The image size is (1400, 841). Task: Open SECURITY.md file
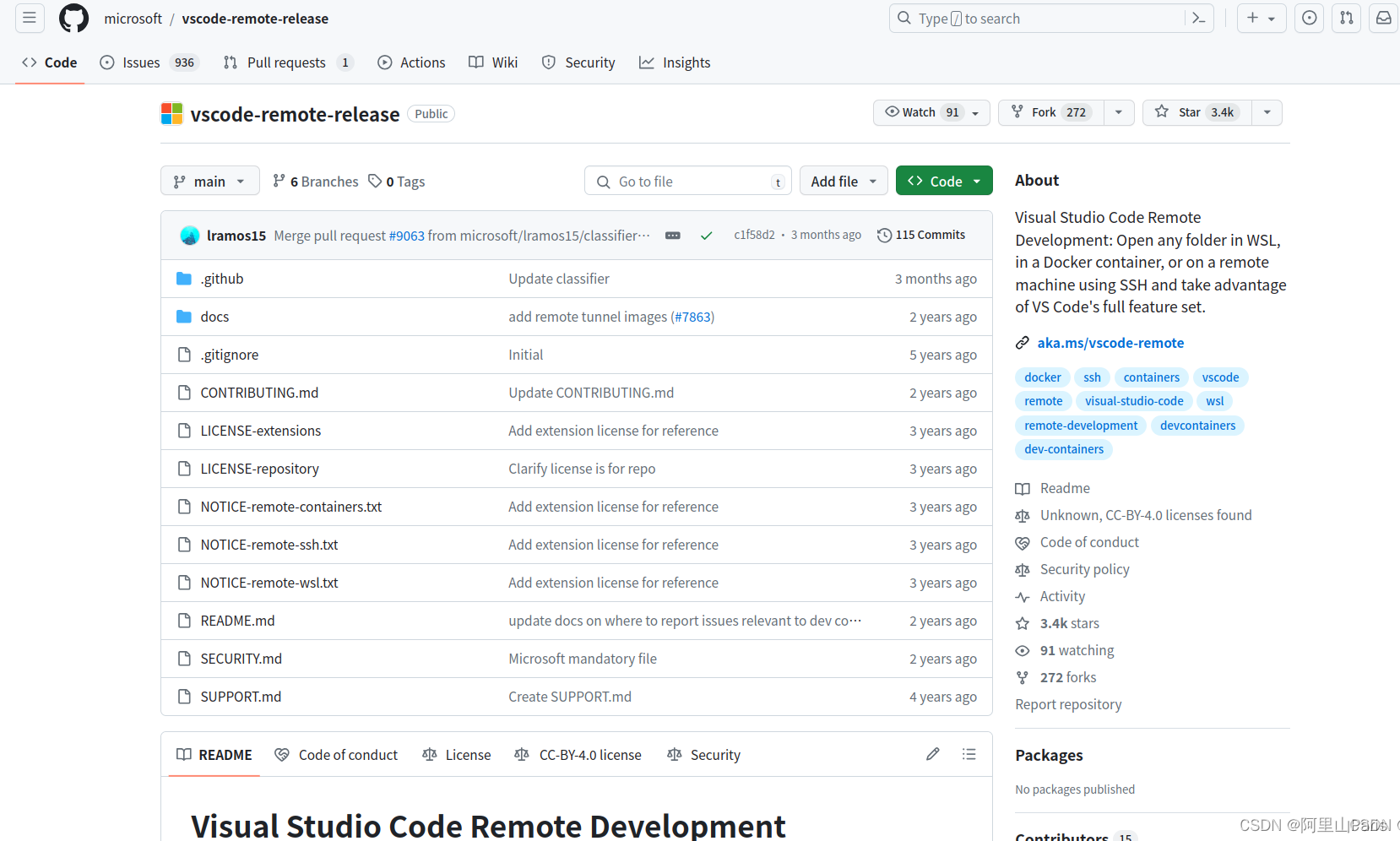pyautogui.click(x=241, y=659)
